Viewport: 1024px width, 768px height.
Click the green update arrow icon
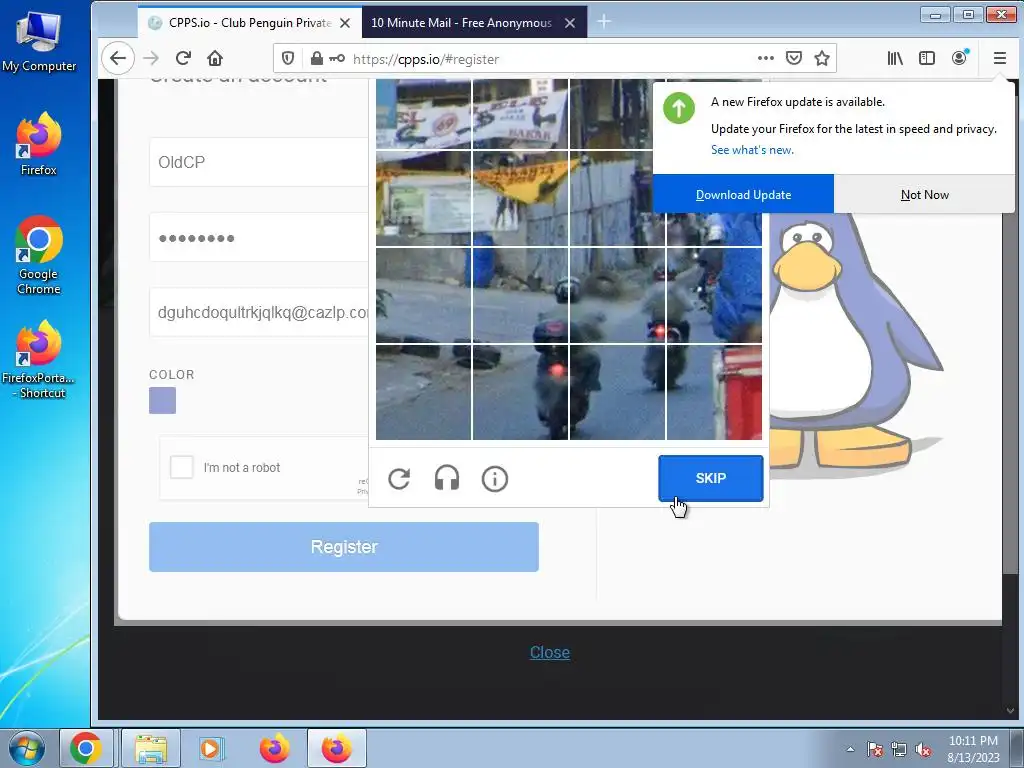click(x=679, y=108)
